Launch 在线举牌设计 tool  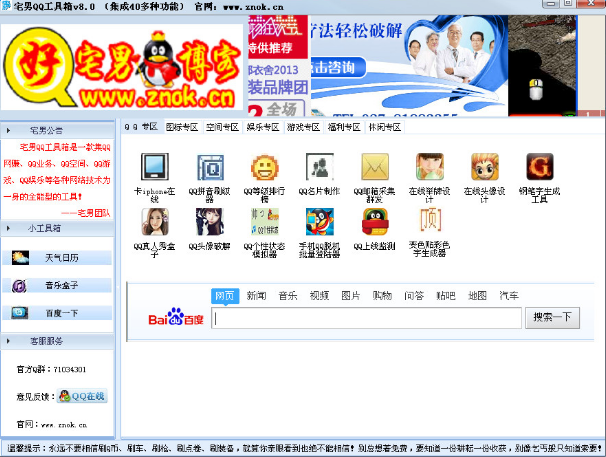point(430,167)
